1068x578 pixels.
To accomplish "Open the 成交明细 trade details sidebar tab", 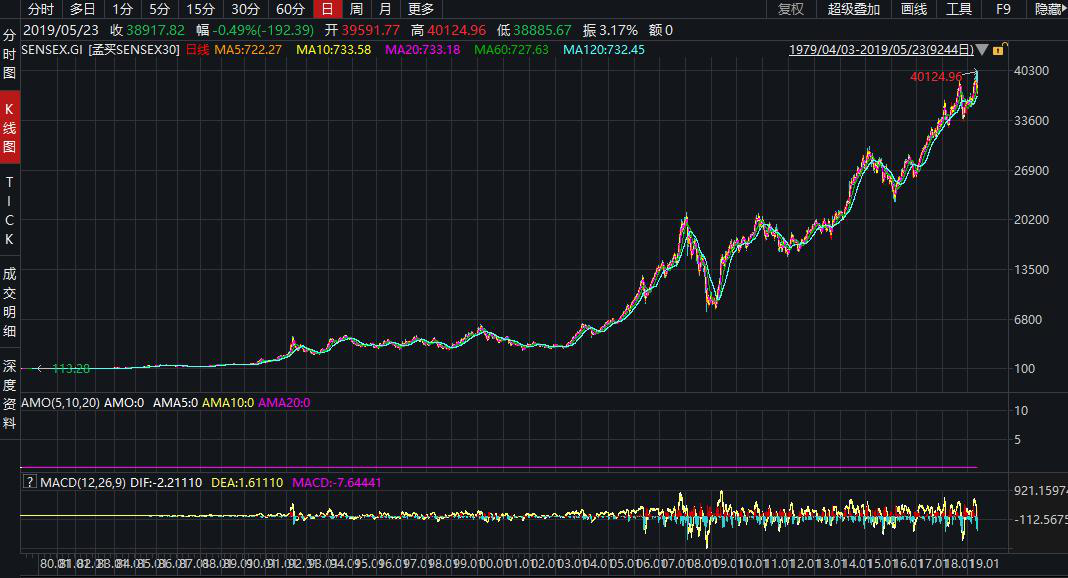I will [10, 302].
